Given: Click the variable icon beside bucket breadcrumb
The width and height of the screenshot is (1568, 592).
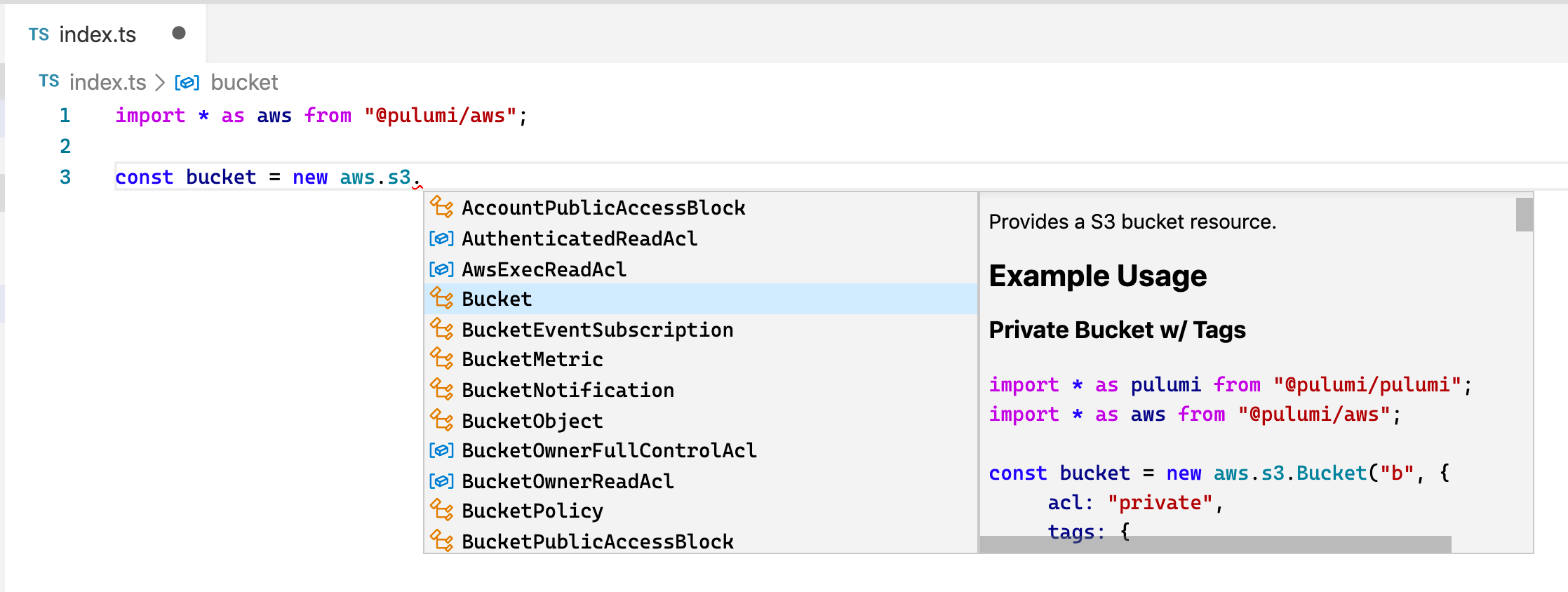Looking at the screenshot, I should (x=187, y=83).
